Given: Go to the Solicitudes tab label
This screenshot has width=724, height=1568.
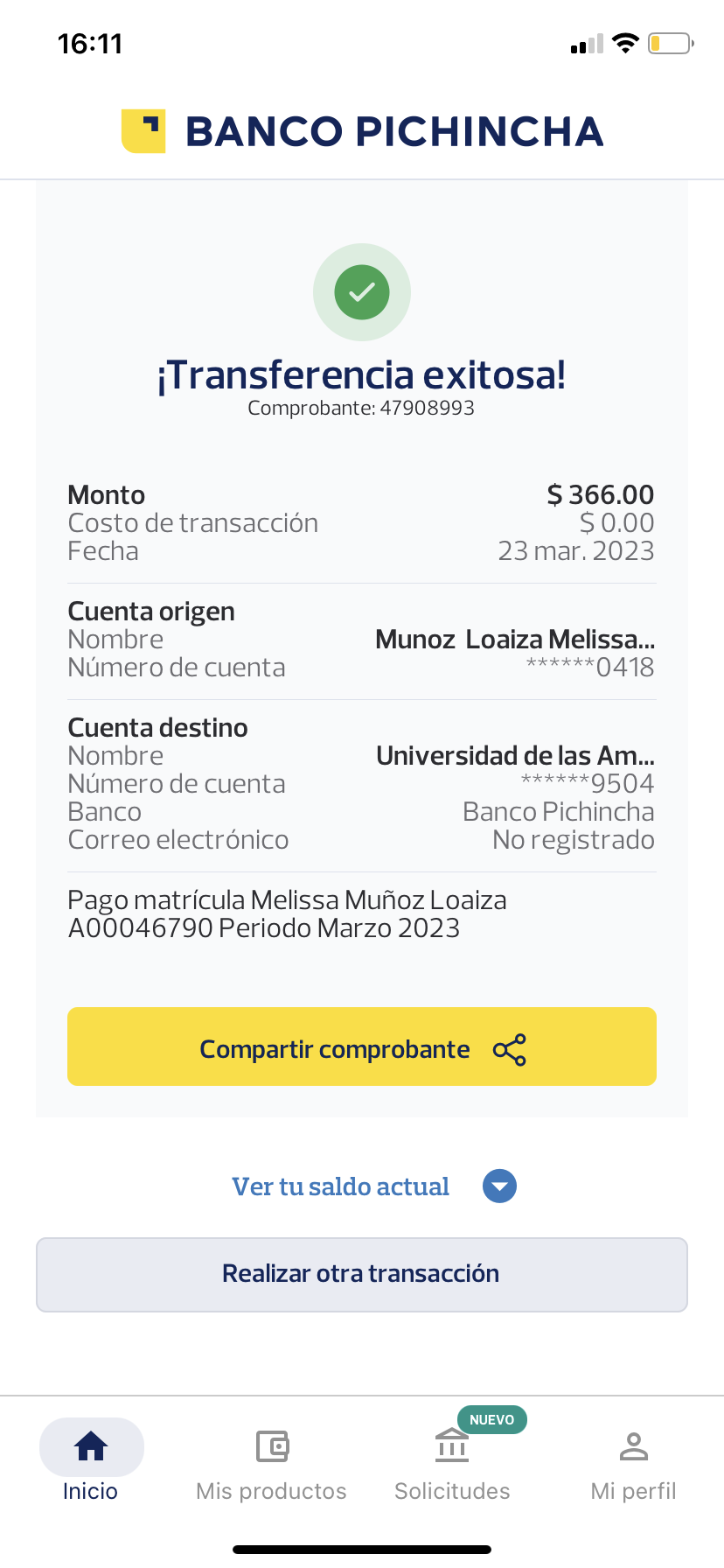Looking at the screenshot, I should [x=452, y=1491].
